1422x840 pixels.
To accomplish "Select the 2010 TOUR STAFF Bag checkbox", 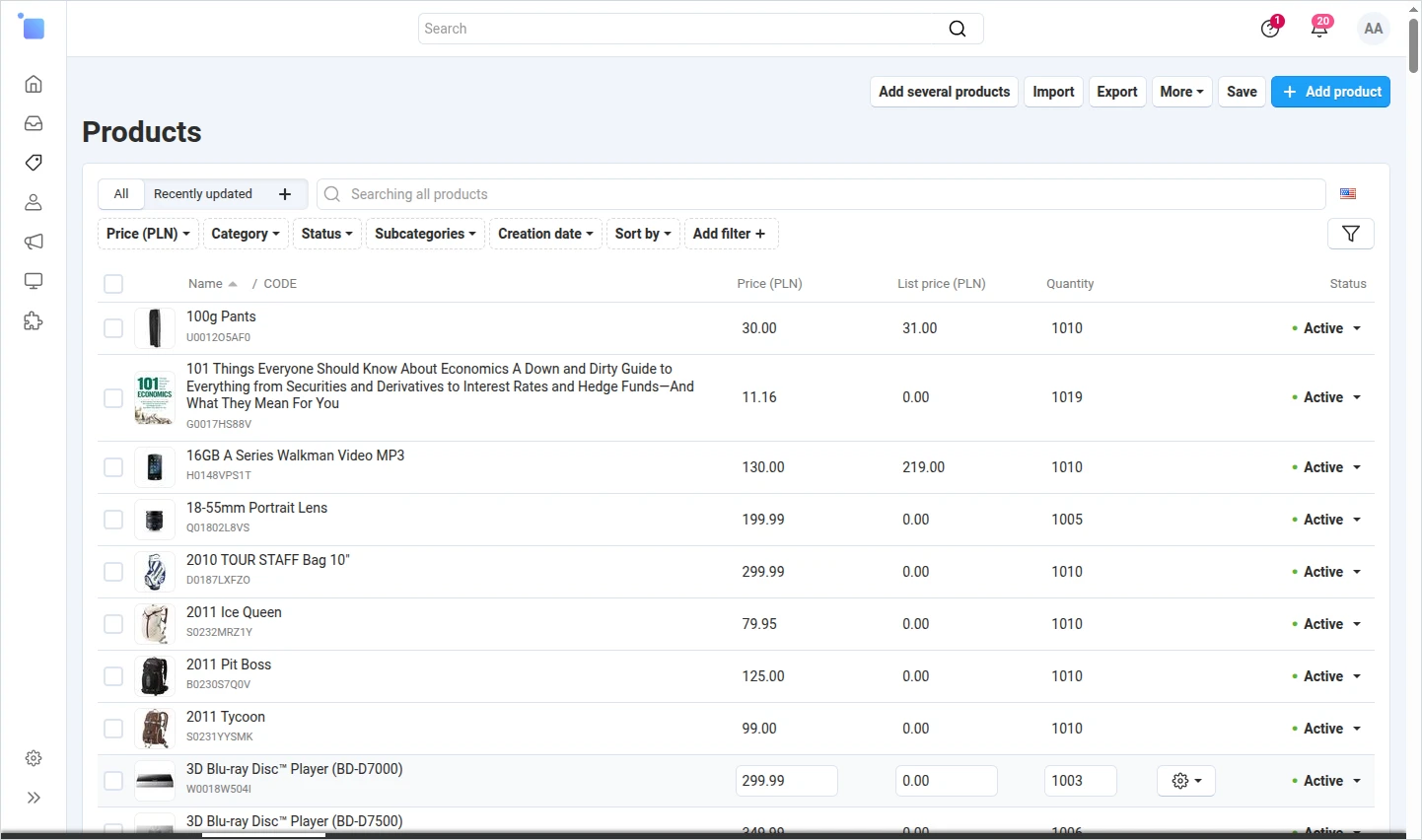I will 113,572.
